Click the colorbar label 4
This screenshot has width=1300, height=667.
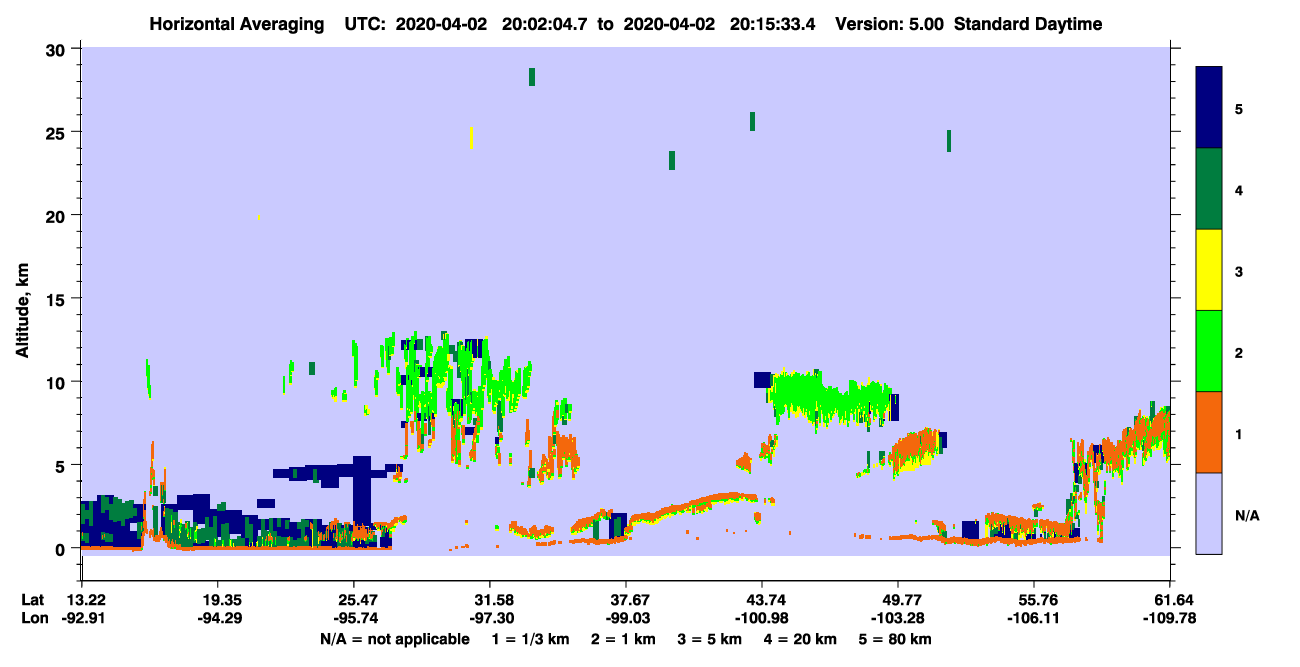[1238, 189]
